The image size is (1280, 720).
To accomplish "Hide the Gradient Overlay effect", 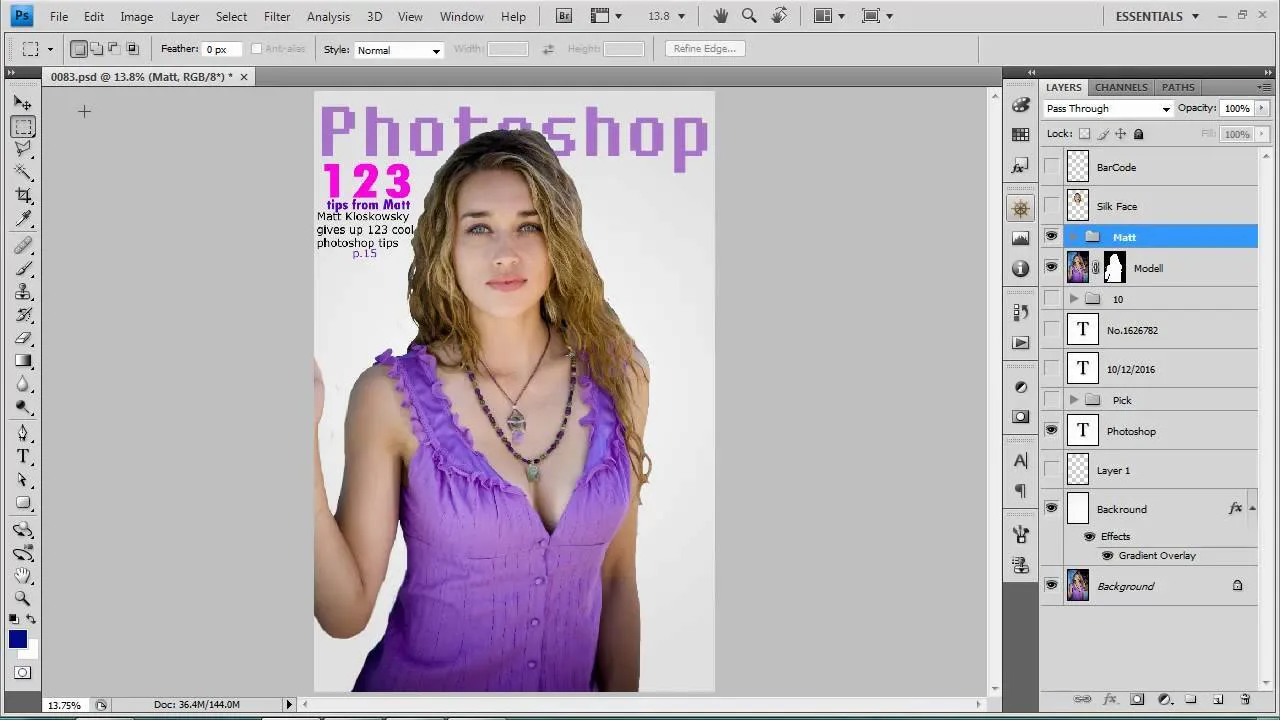I will [1107, 556].
